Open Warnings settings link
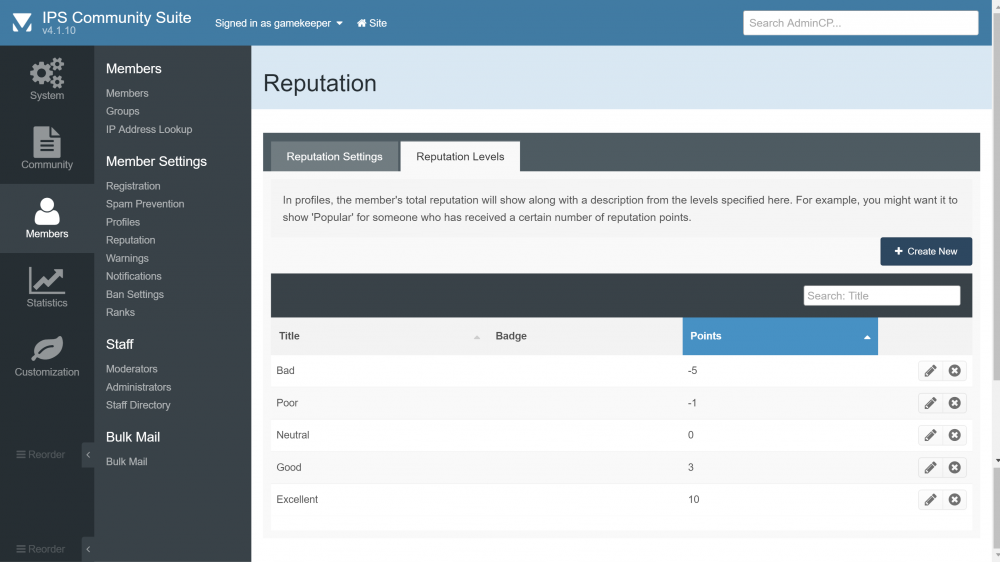 (127, 258)
